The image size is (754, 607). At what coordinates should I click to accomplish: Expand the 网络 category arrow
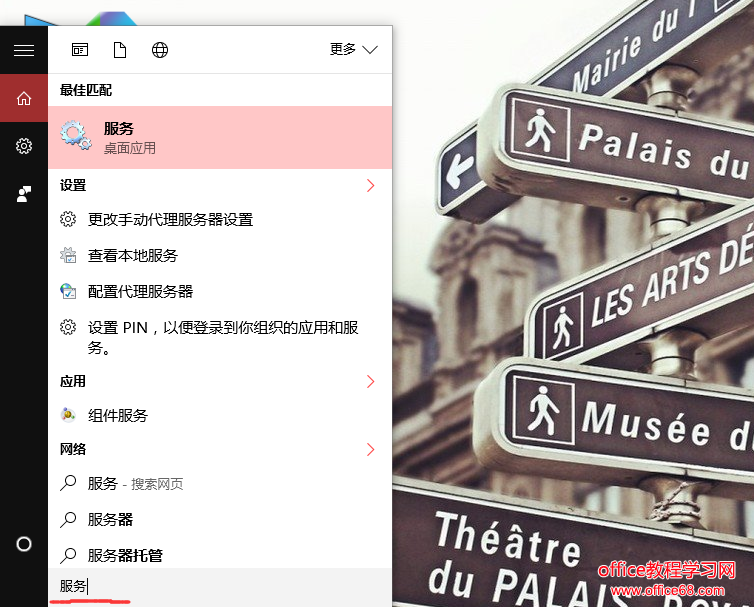370,449
